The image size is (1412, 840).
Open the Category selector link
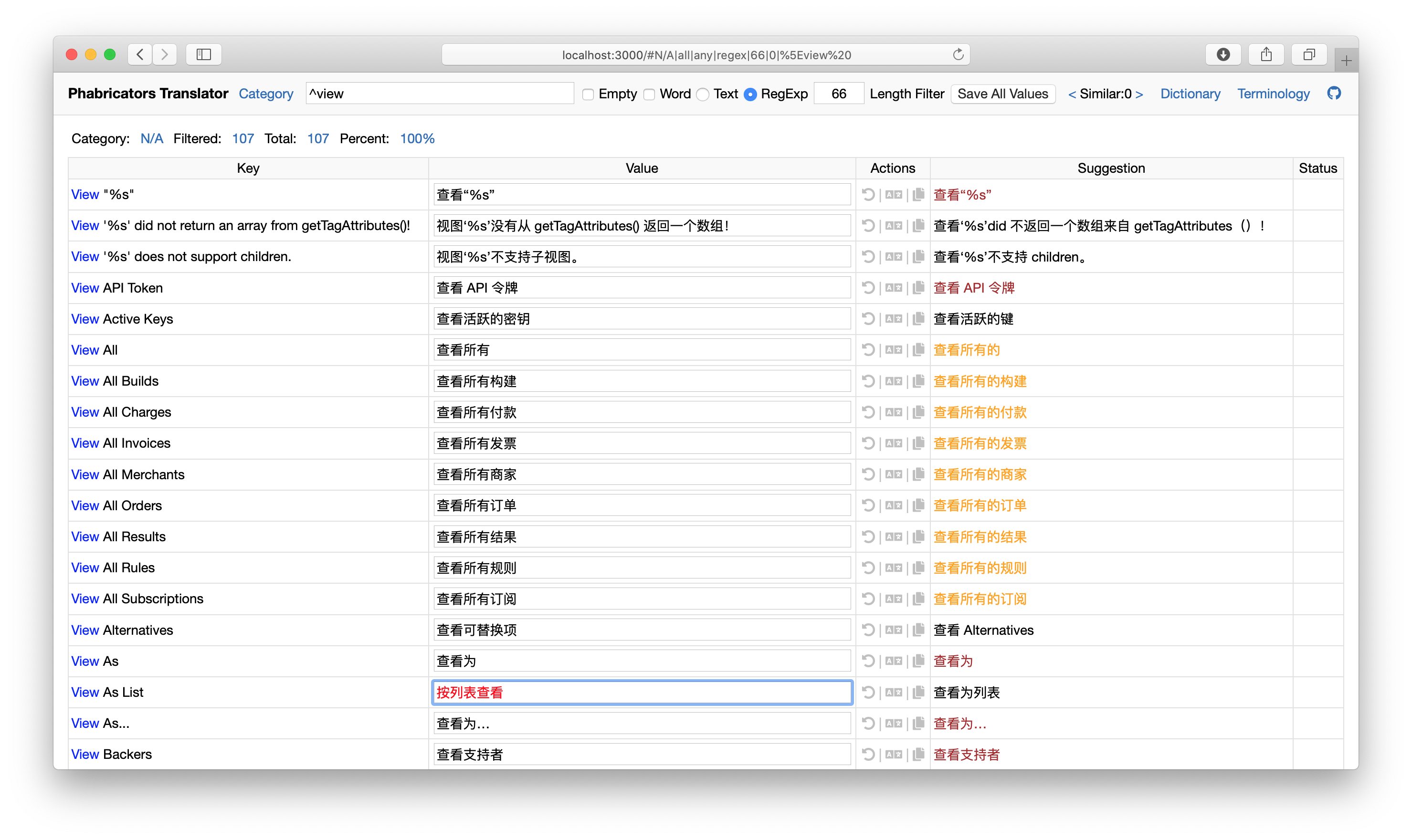pyautogui.click(x=265, y=94)
